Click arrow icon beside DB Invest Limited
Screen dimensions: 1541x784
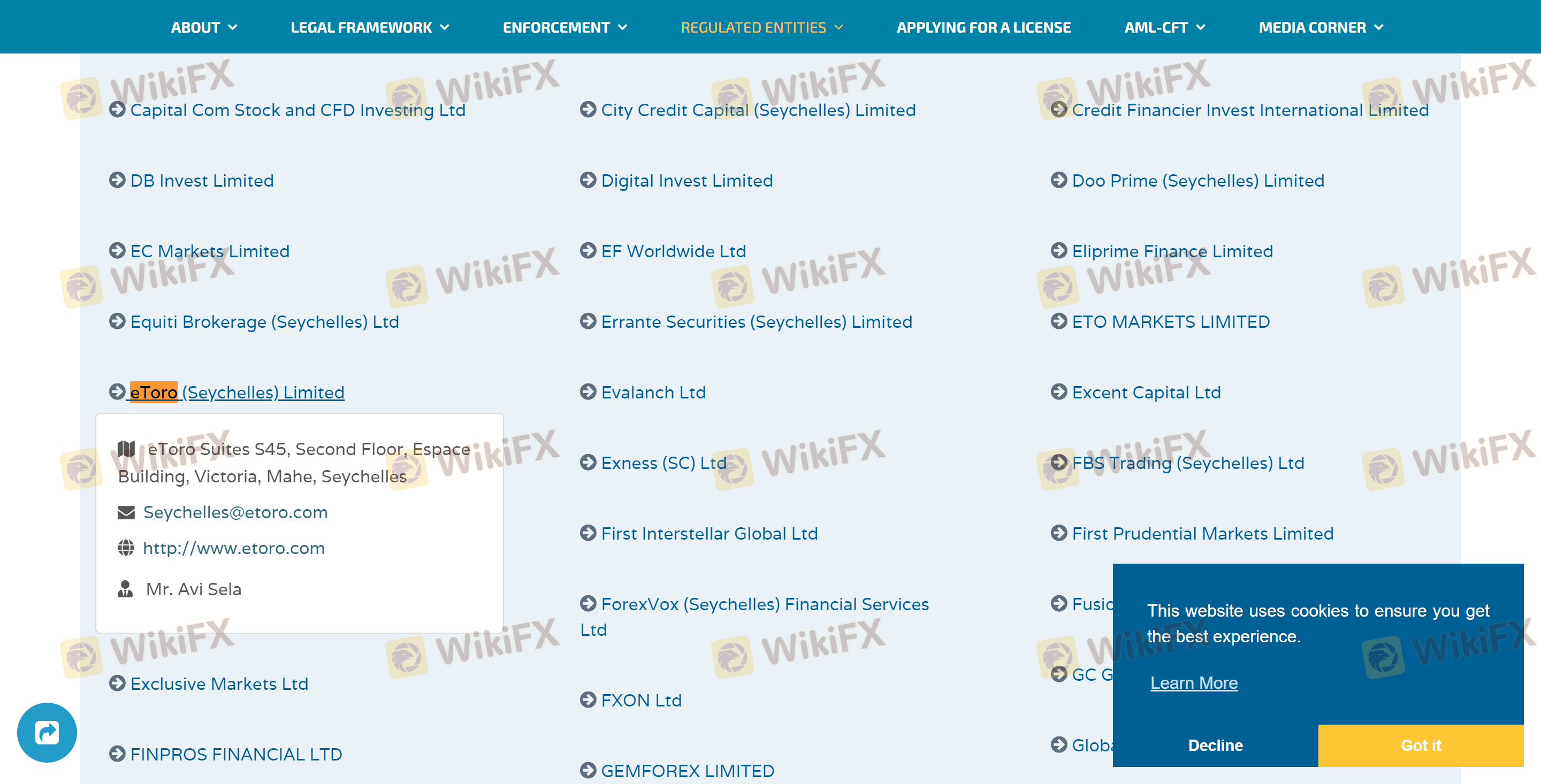click(117, 180)
